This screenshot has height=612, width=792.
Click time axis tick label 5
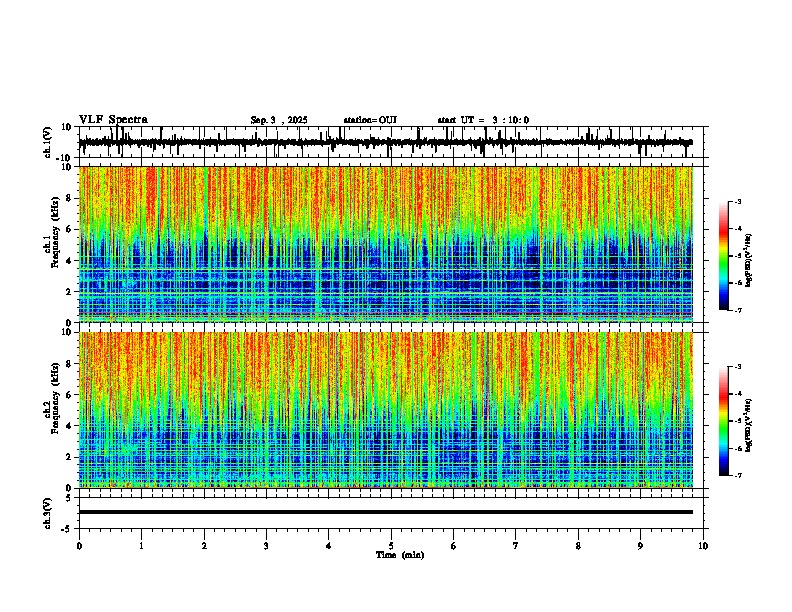click(x=391, y=546)
